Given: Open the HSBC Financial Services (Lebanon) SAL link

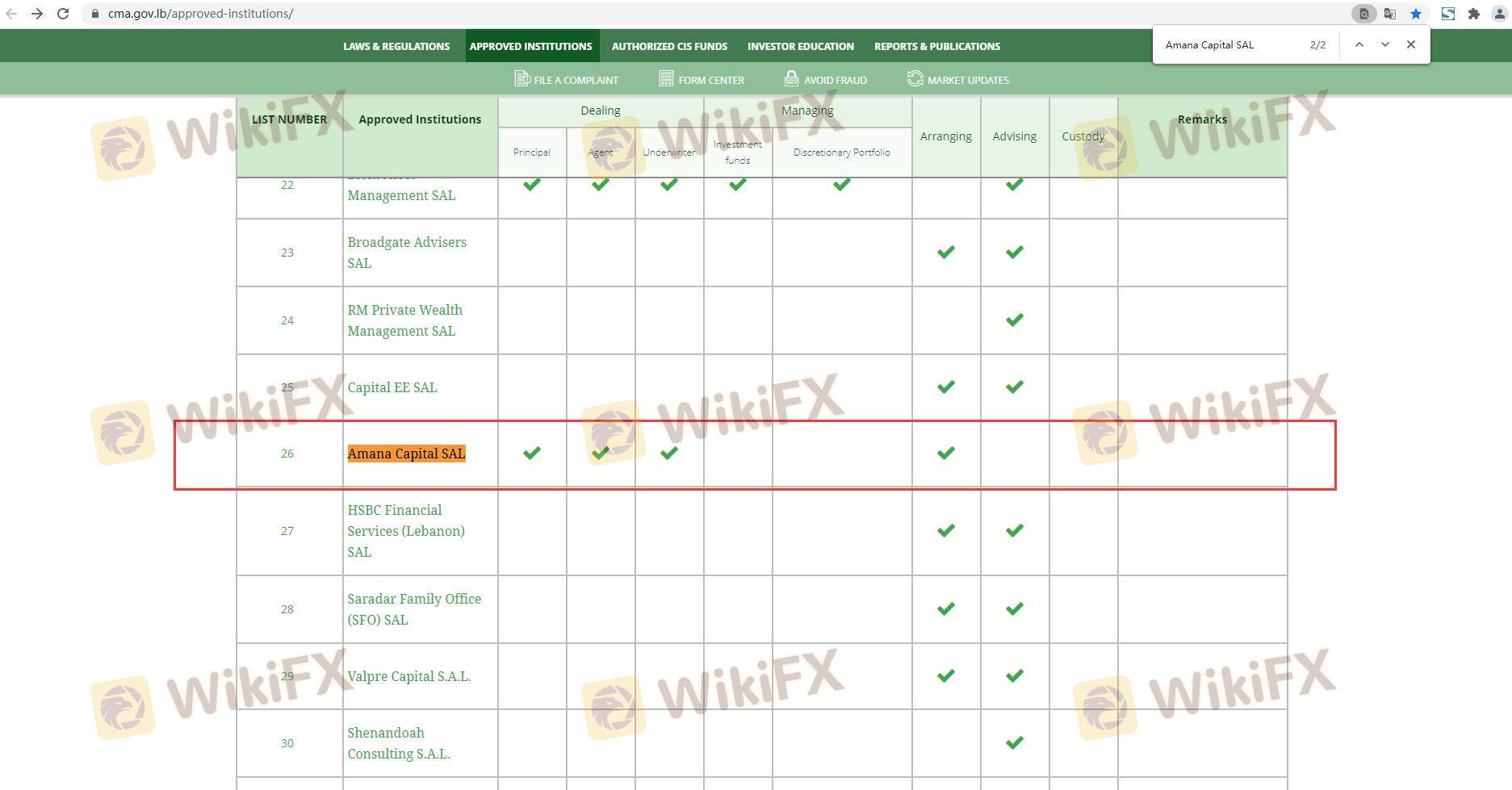Looking at the screenshot, I should pos(406,531).
